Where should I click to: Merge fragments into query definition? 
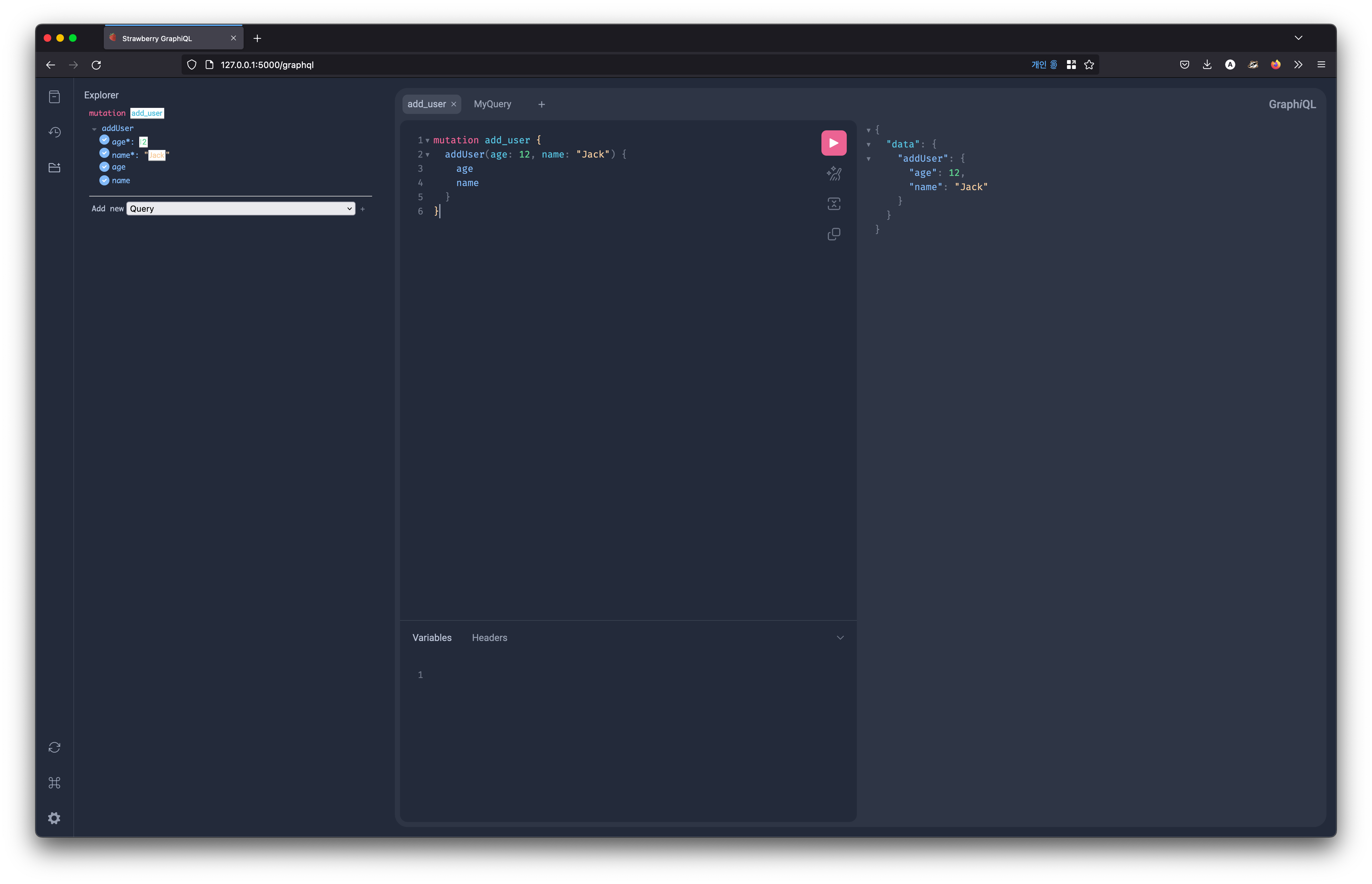tap(833, 203)
